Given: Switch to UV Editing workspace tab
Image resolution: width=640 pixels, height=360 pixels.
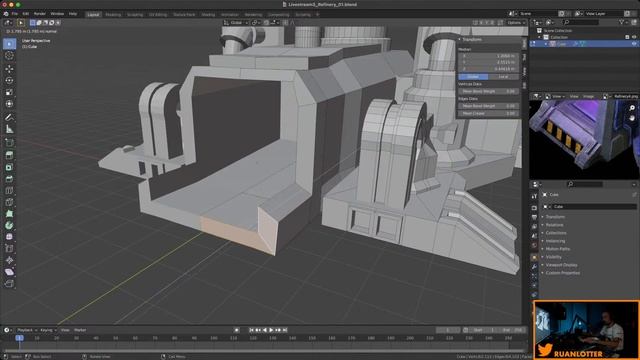Looking at the screenshot, I should 158,14.
